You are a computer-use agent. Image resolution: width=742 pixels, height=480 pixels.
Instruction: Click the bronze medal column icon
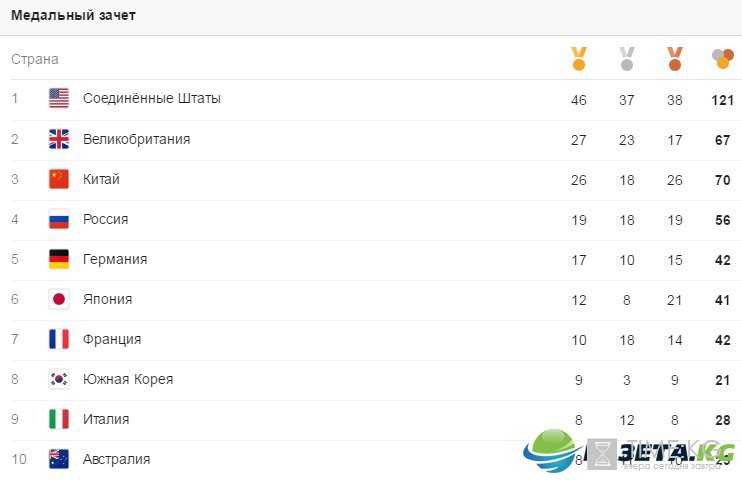click(675, 59)
